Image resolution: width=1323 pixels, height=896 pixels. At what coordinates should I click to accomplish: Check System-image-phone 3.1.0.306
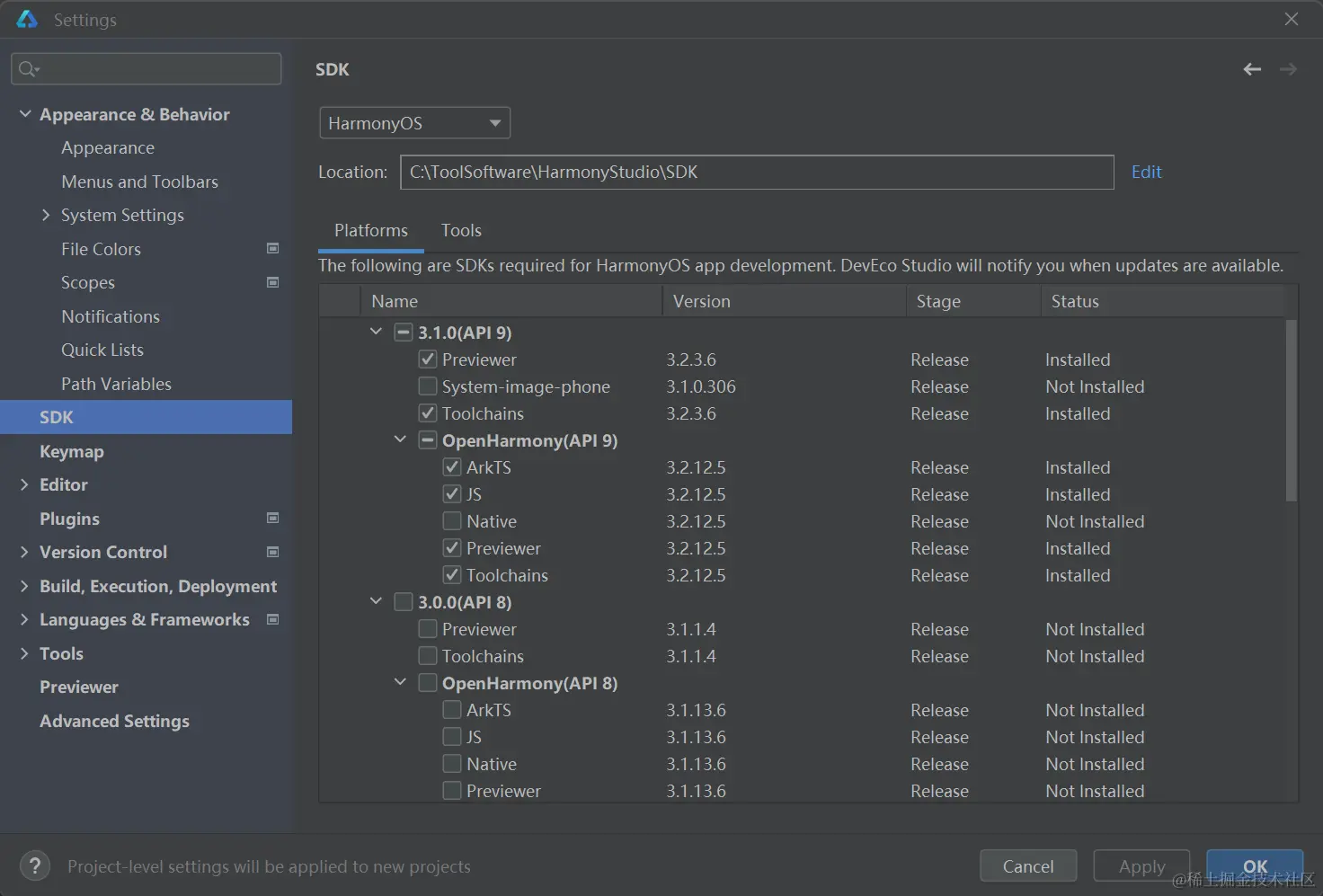pyautogui.click(x=428, y=386)
